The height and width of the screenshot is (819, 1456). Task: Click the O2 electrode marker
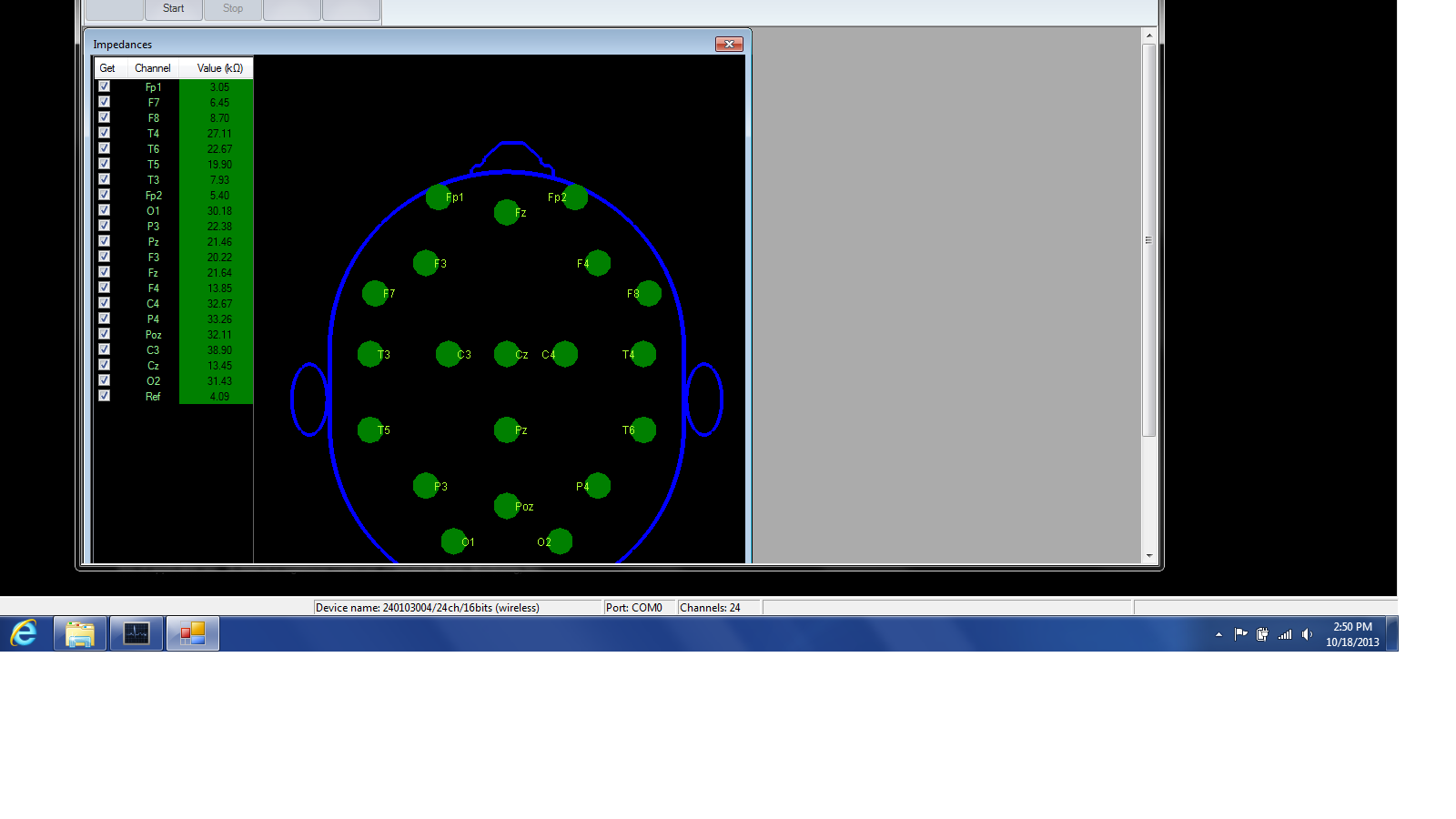click(560, 541)
